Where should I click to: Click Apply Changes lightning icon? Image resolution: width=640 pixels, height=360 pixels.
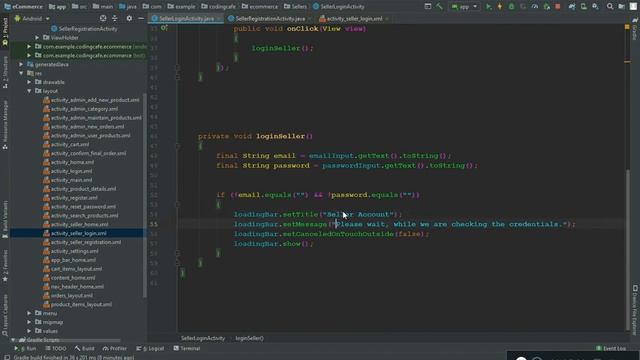pyautogui.click(x=500, y=7)
